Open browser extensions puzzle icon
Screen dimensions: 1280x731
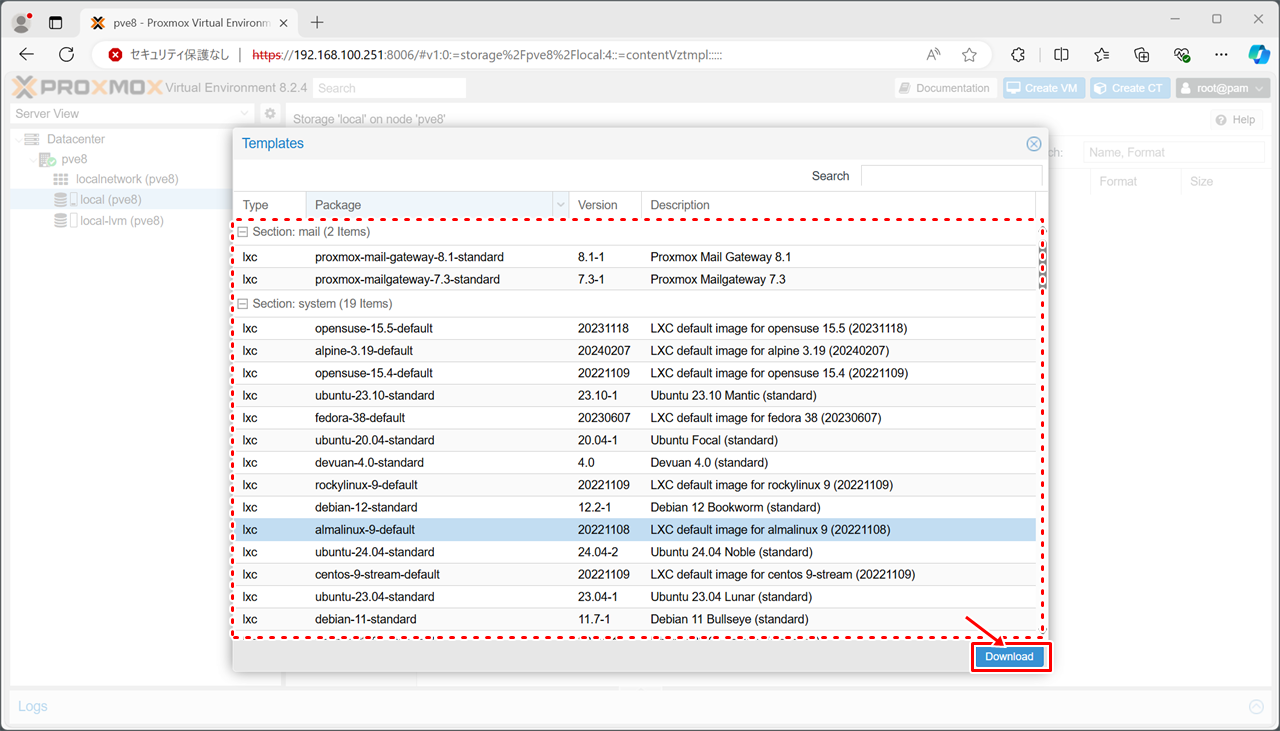click(1018, 55)
